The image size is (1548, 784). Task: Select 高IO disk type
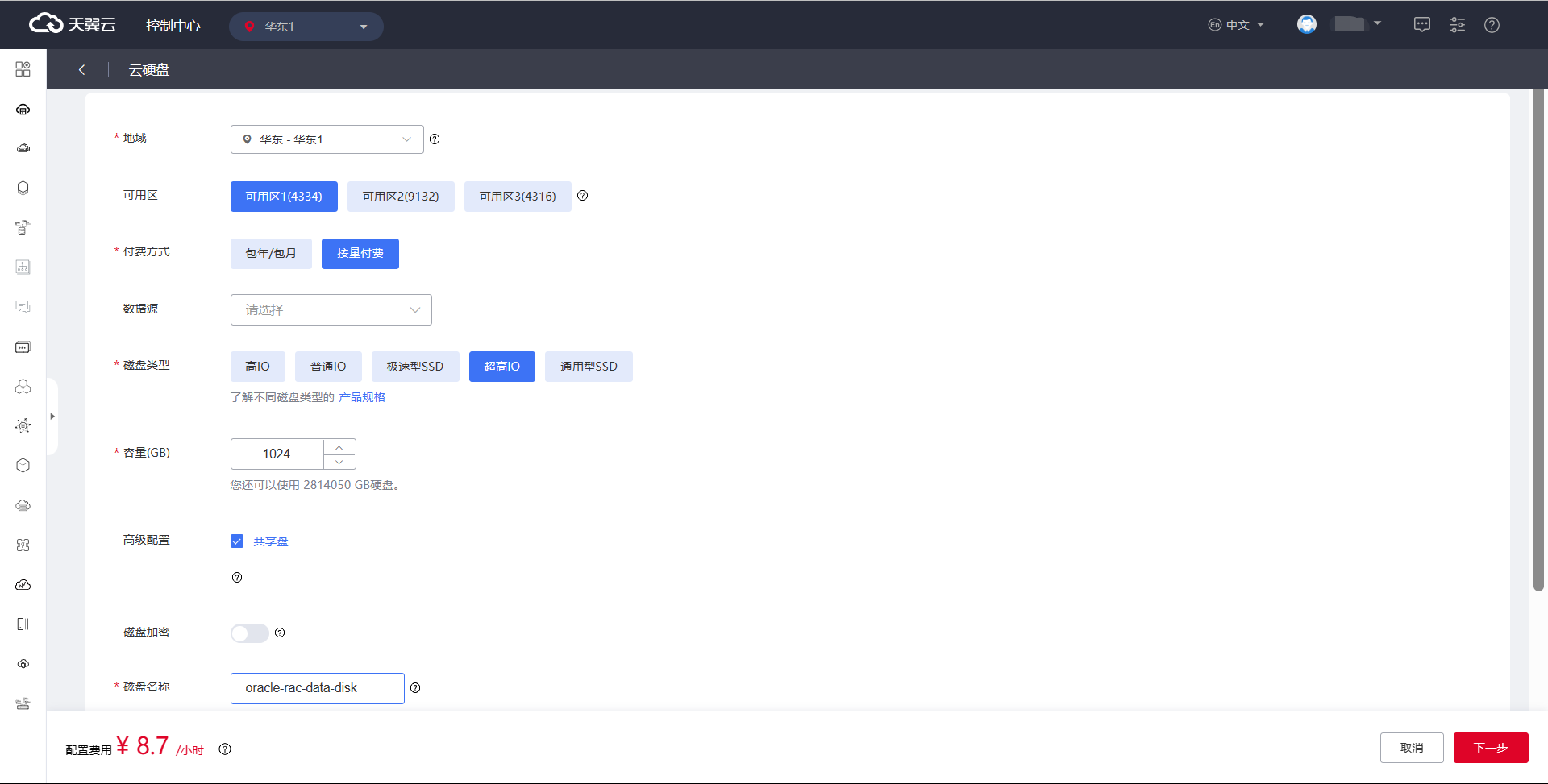[258, 367]
